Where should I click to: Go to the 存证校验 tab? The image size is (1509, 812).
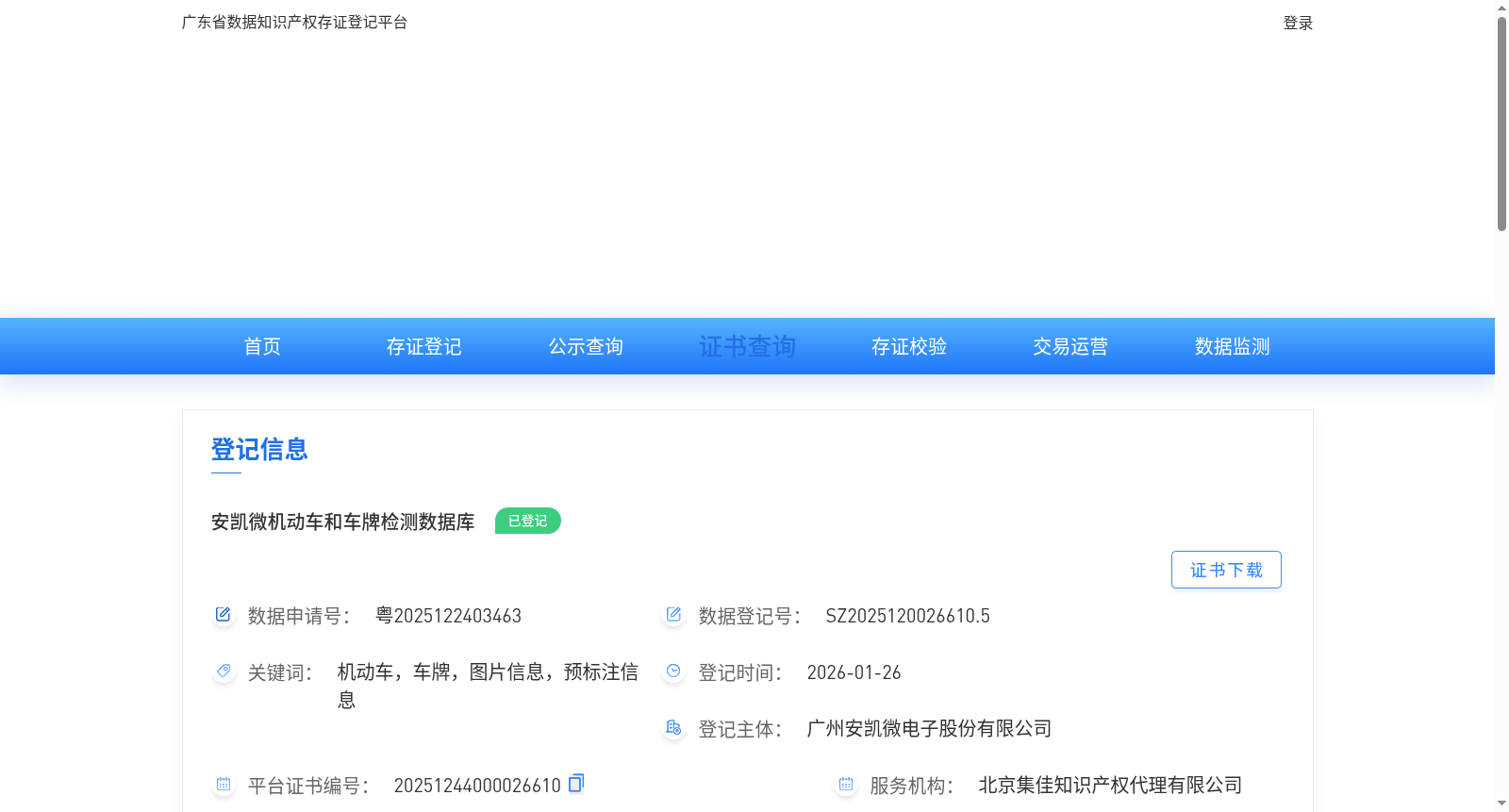click(x=909, y=346)
